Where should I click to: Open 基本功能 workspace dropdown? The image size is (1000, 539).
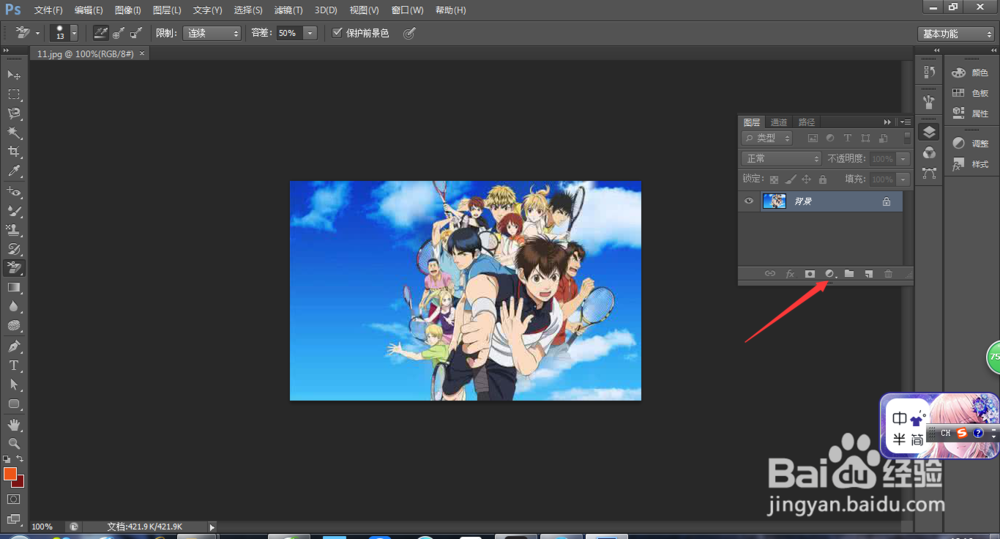click(x=956, y=34)
